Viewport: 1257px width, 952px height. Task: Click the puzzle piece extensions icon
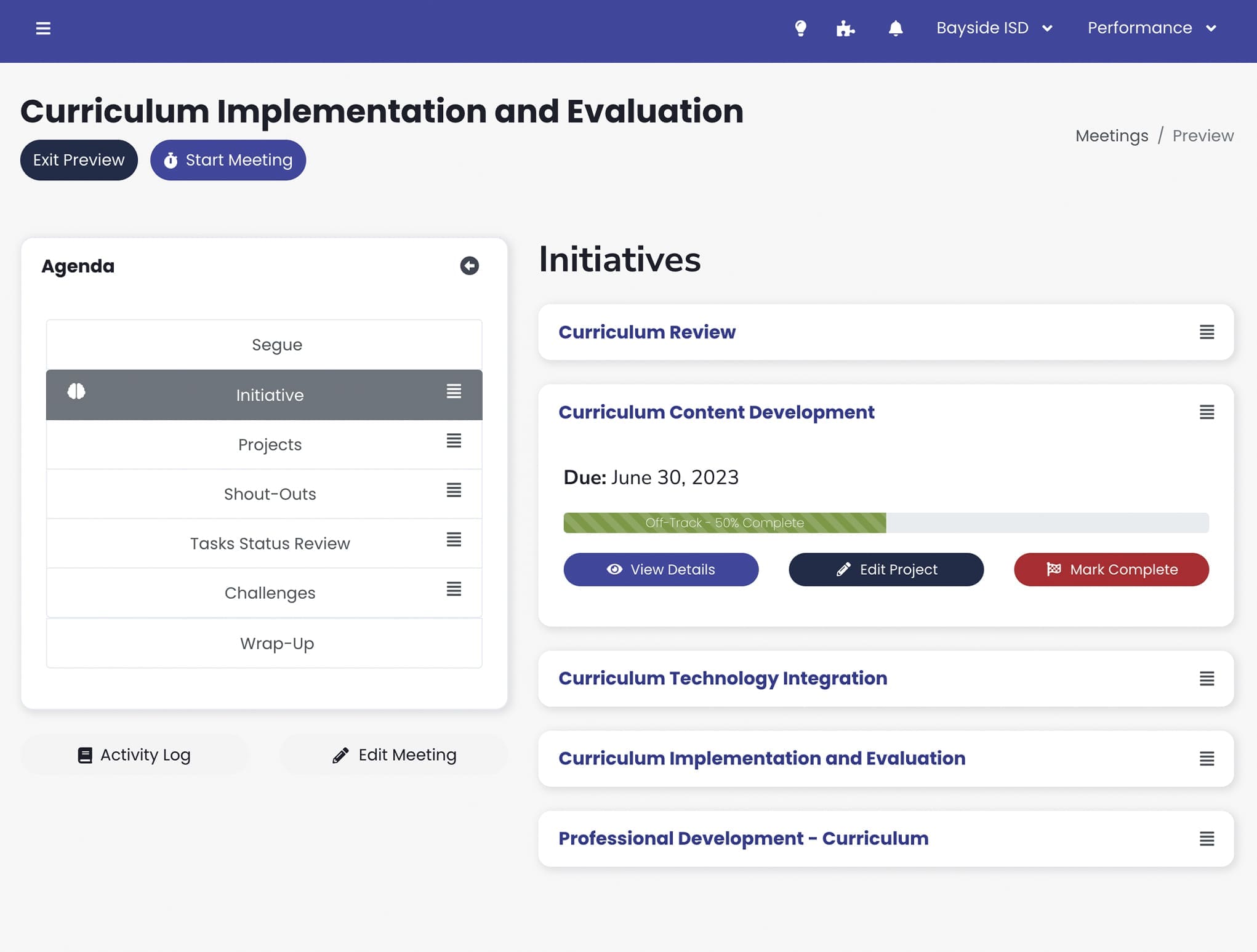(846, 28)
